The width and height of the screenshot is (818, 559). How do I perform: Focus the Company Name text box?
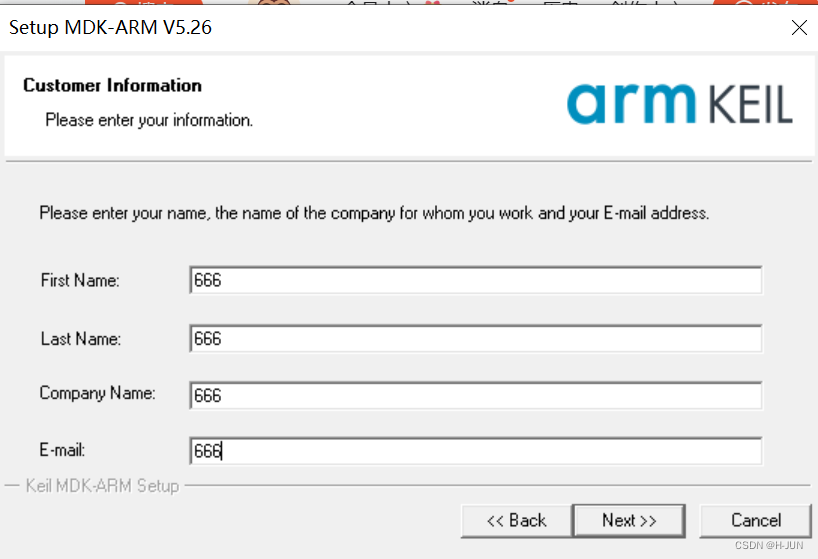click(476, 395)
